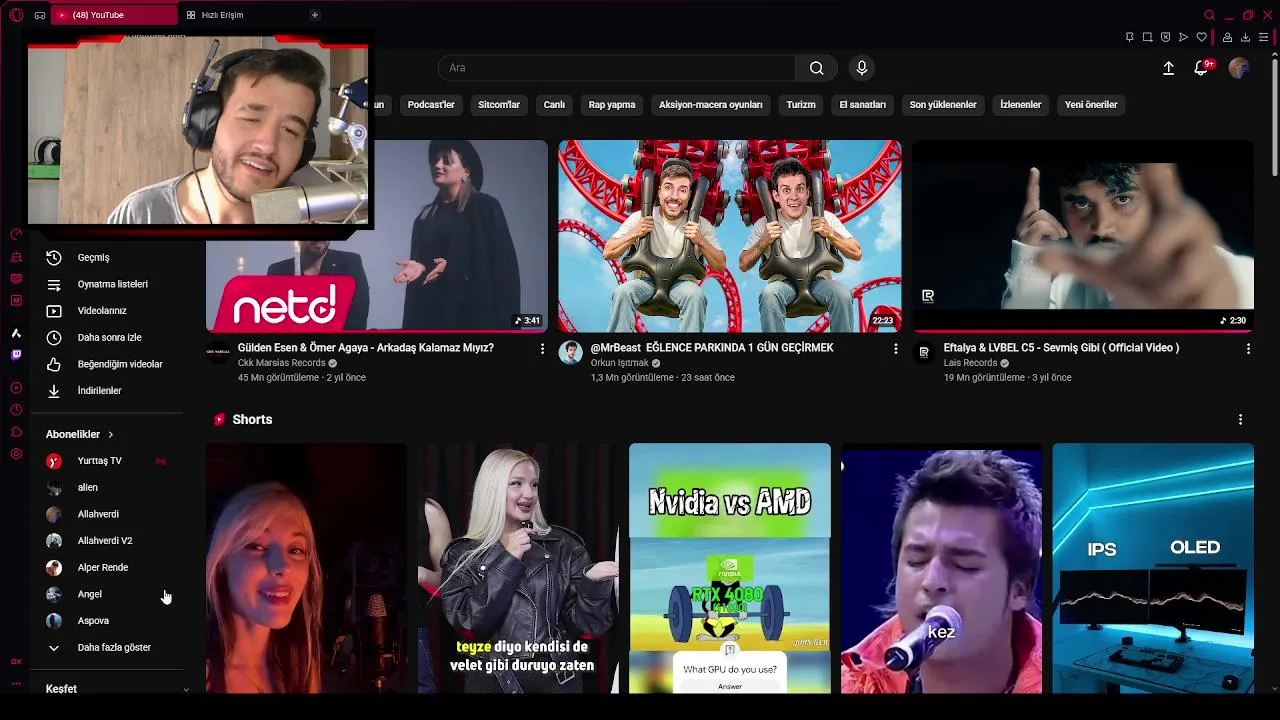Viewport: 1280px width, 720px height.
Task: Open Opera easy setup sliders icon
Action: pyautogui.click(x=1264, y=37)
